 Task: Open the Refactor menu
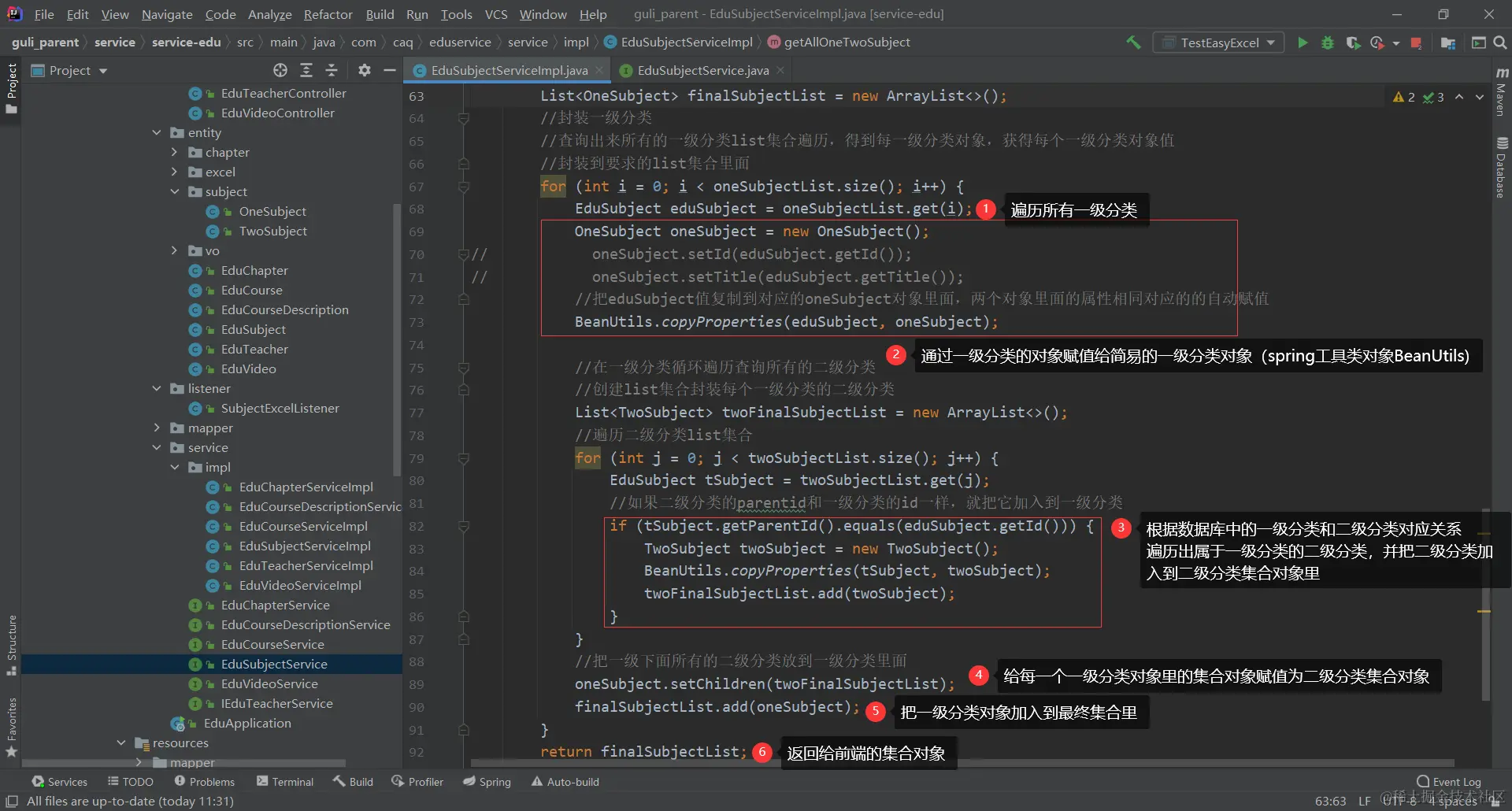pyautogui.click(x=328, y=14)
